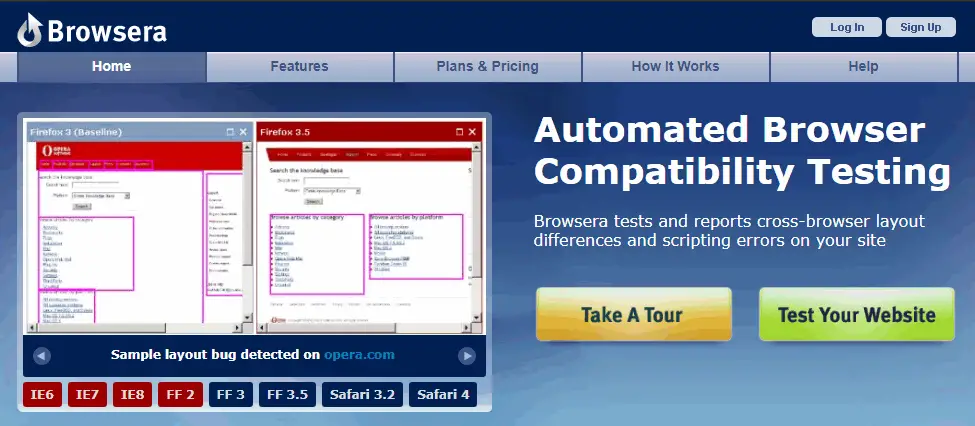Select the FF 3.5 browser button
Image resolution: width=975 pixels, height=426 pixels.
287,395
